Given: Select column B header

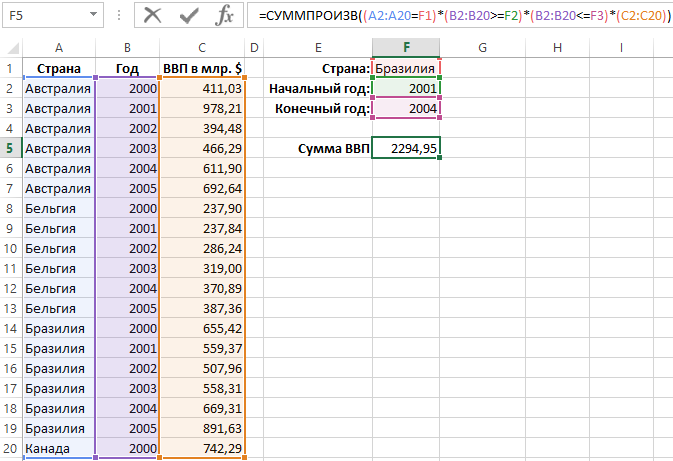Looking at the screenshot, I should pyautogui.click(x=127, y=48).
